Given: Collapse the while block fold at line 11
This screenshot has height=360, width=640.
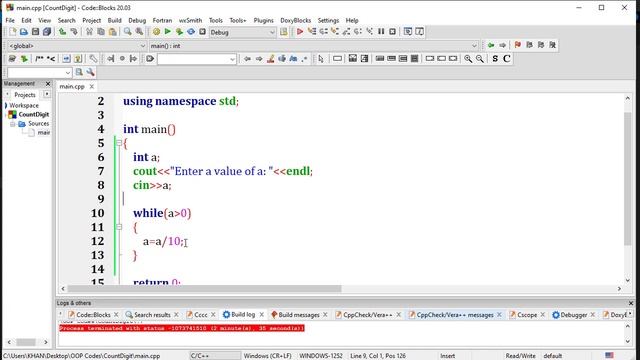Looking at the screenshot, I should [x=119, y=227].
